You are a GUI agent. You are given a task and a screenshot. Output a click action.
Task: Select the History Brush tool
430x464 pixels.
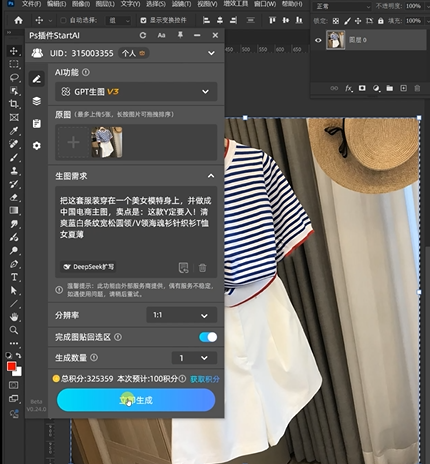click(14, 184)
